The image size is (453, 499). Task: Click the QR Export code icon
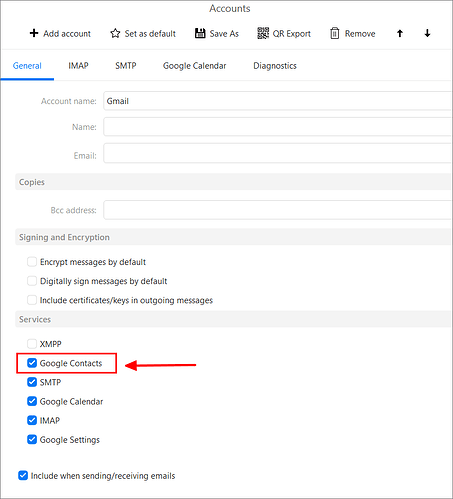pyautogui.click(x=263, y=33)
